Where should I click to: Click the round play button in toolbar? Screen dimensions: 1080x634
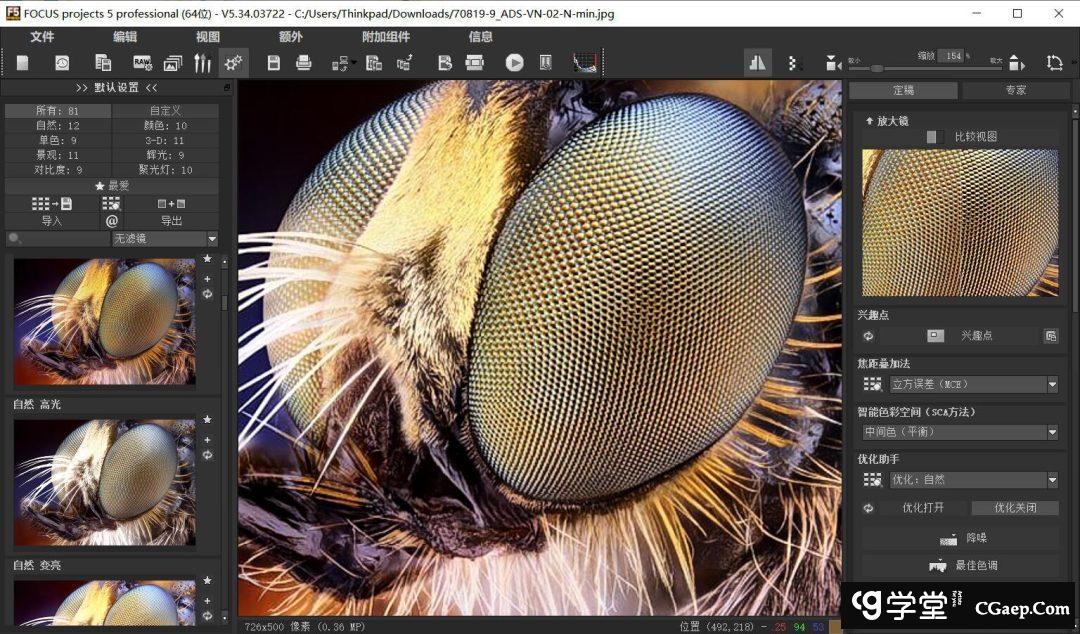[x=514, y=63]
